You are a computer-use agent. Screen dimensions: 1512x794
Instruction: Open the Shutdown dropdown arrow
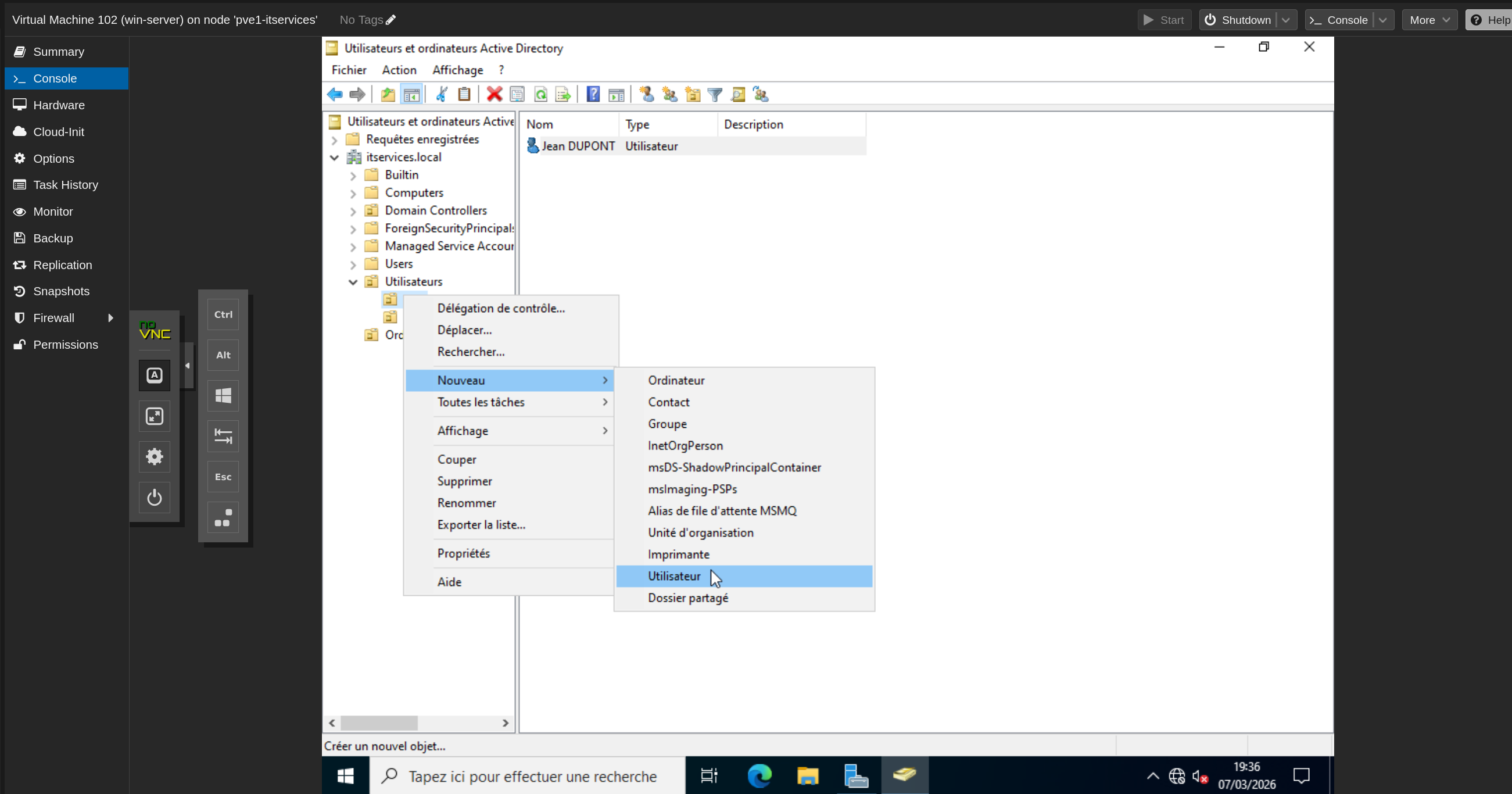tap(1286, 20)
